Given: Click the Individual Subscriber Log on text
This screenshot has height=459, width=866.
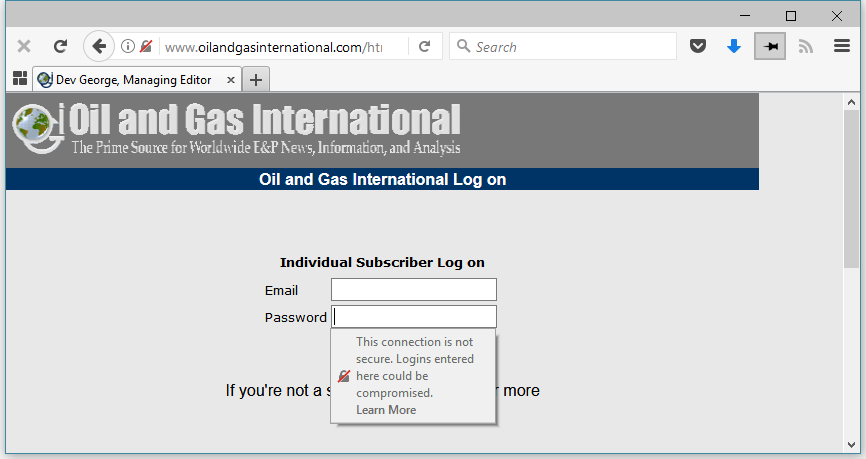Looking at the screenshot, I should 382,262.
